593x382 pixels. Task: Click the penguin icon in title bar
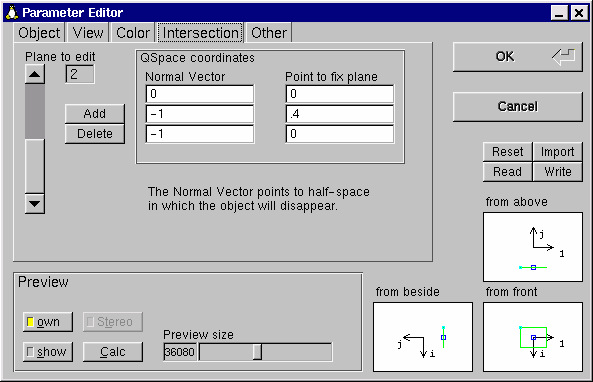point(12,12)
